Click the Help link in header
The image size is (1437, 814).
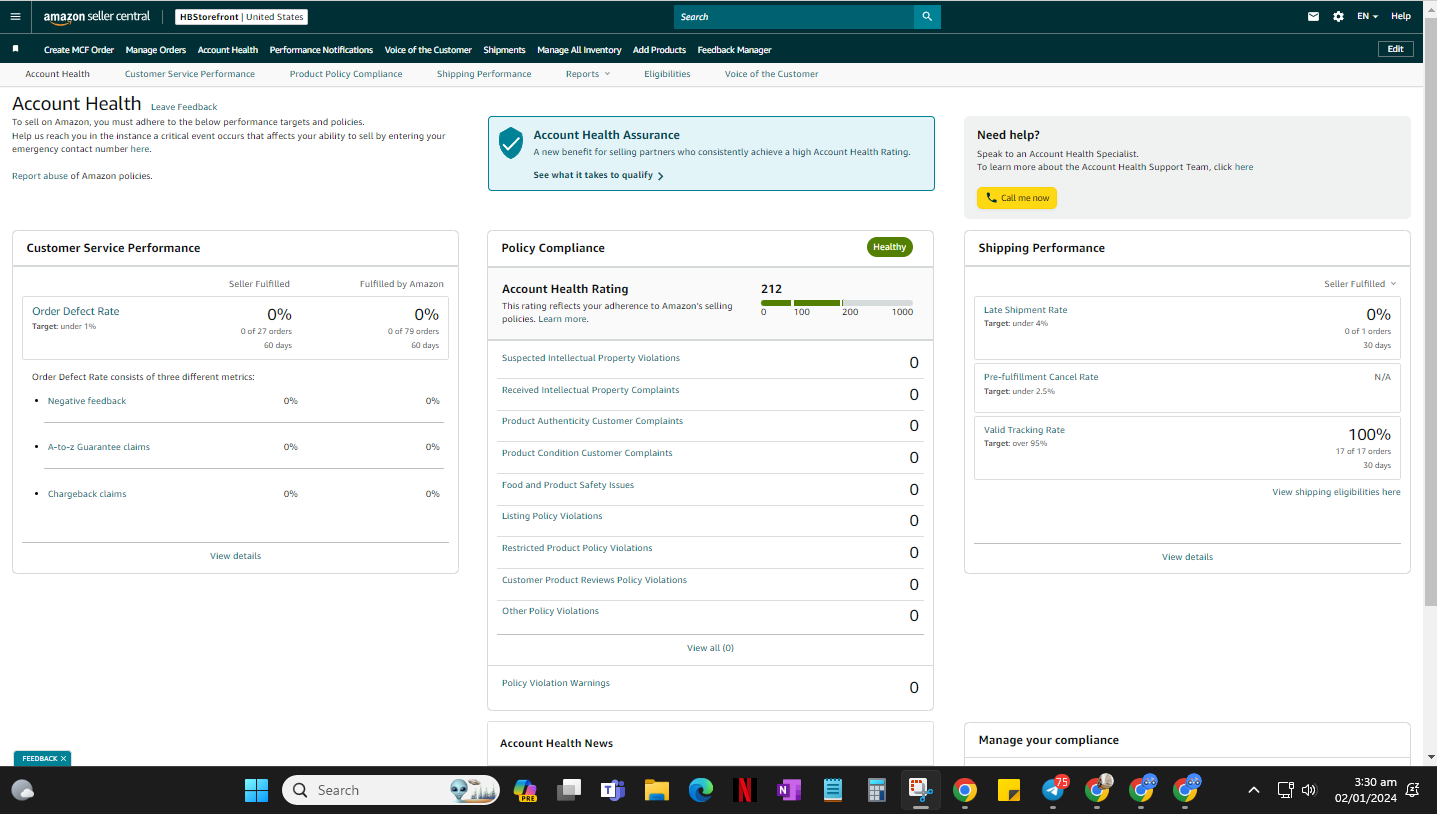pyautogui.click(x=1401, y=16)
